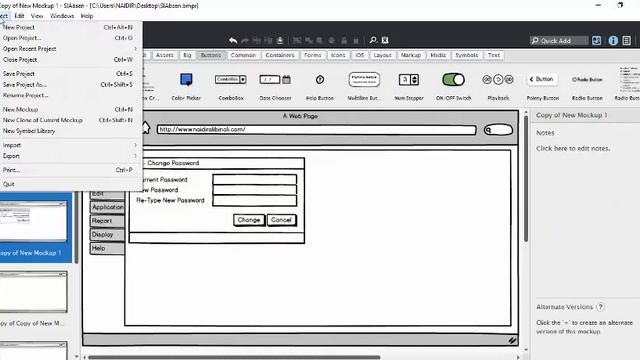Switch to the iOS library tab

pos(360,55)
